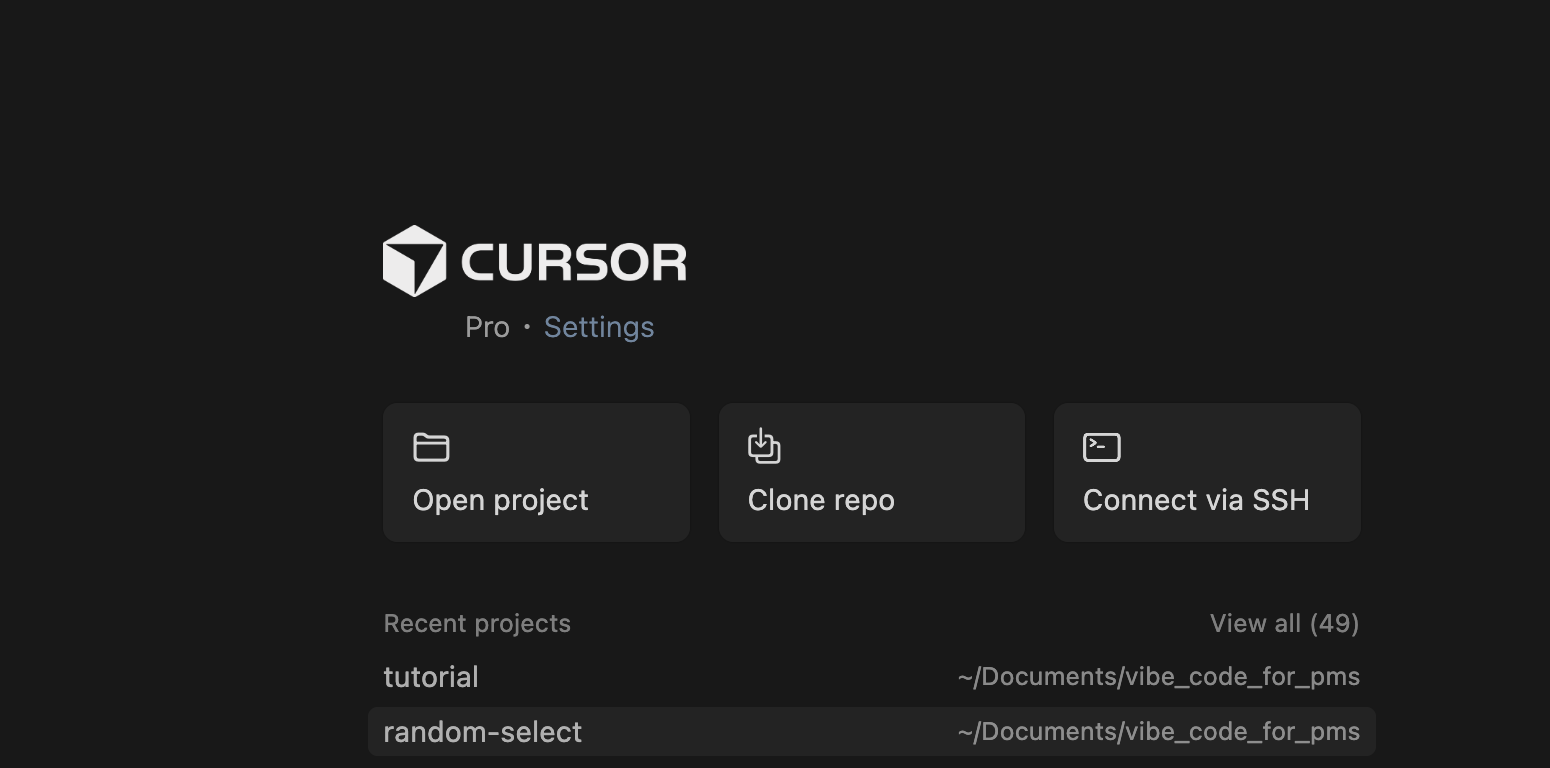Select the terminal icon on Connect via SSH
Viewport: 1550px width, 768px height.
click(x=1101, y=447)
